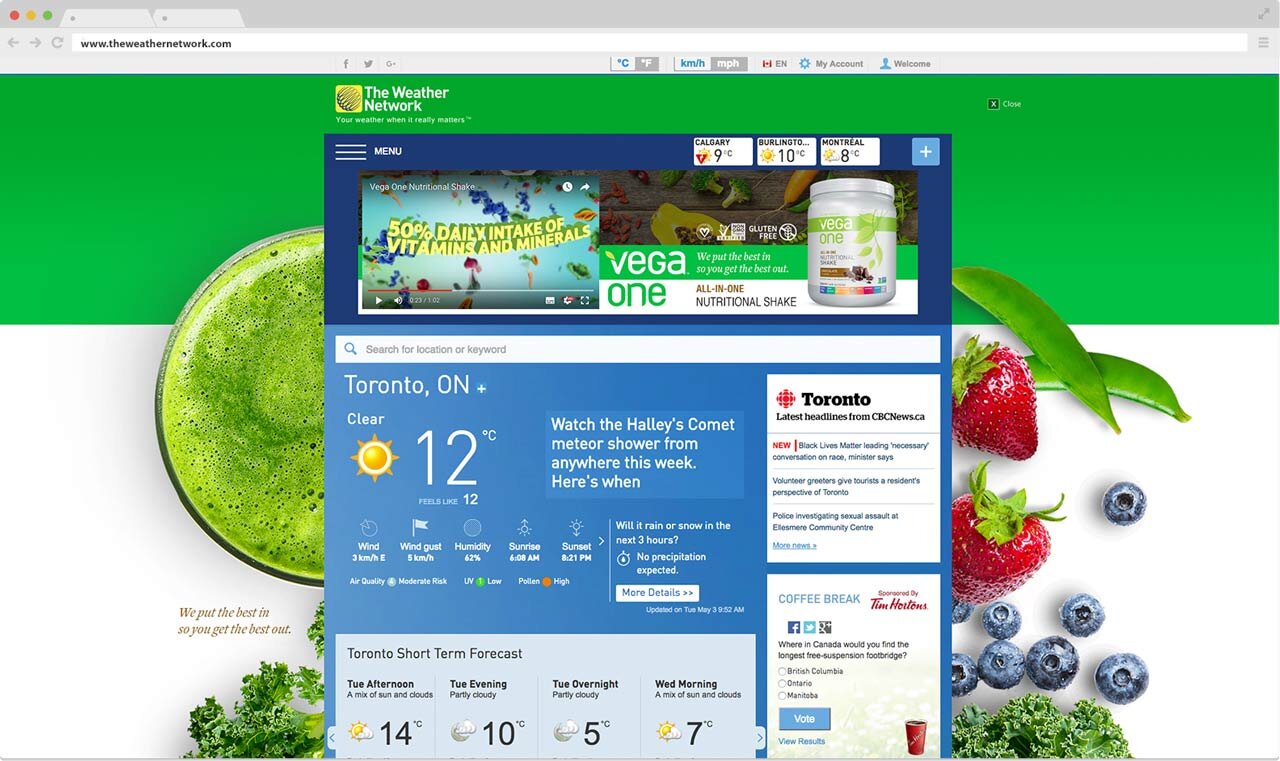Image resolution: width=1280 pixels, height=761 pixels.
Task: Click the Humidity icon
Action: tap(472, 527)
